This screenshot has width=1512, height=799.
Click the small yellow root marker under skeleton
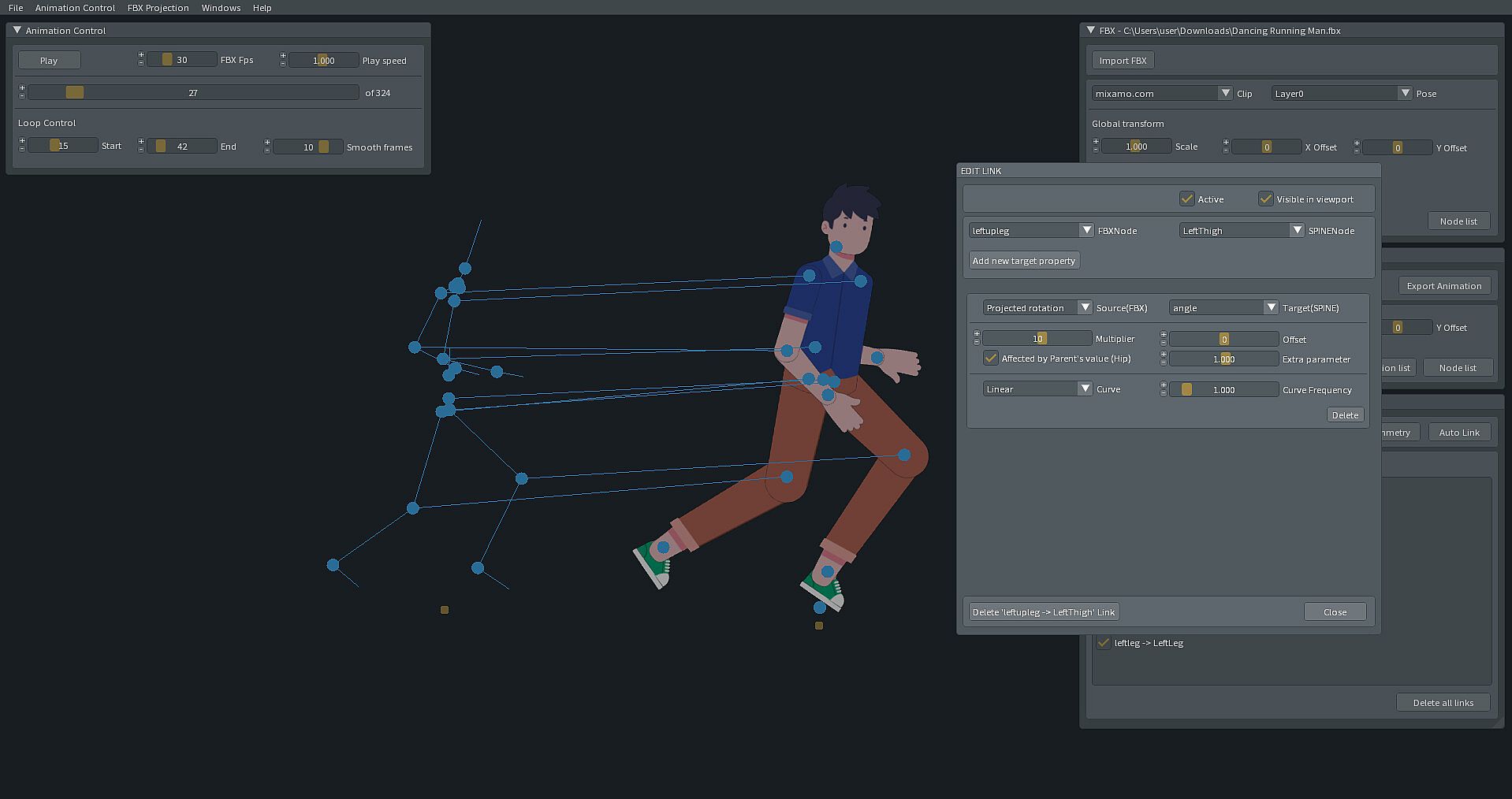445,610
